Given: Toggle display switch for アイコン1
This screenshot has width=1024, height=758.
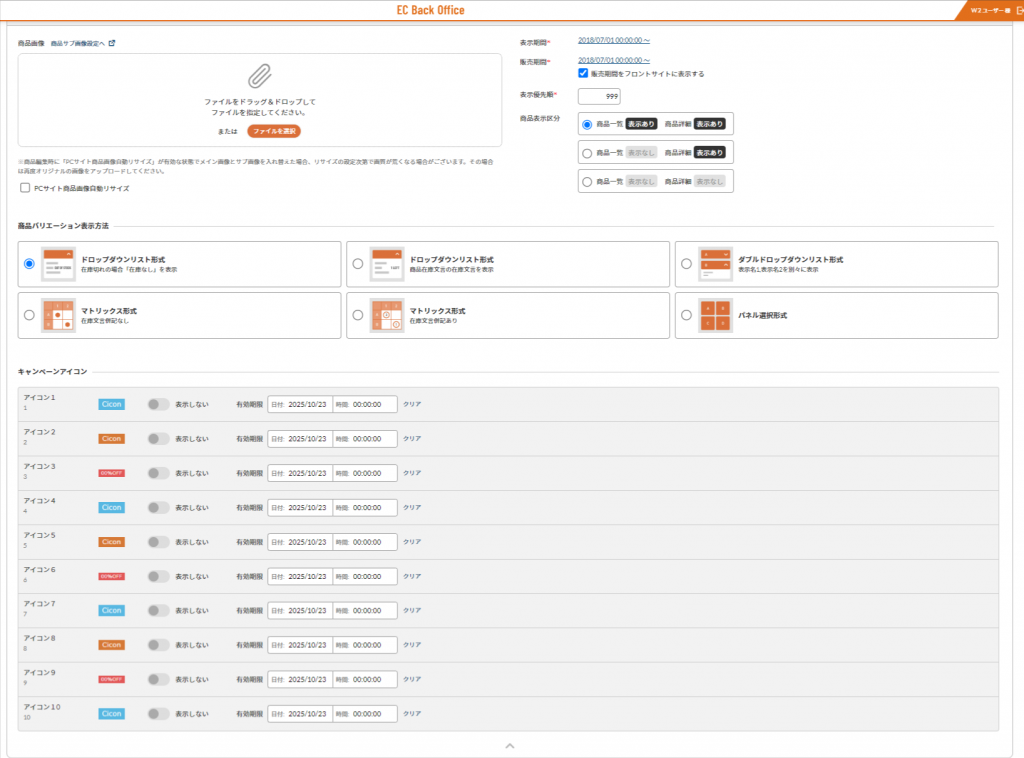Looking at the screenshot, I should pos(158,404).
